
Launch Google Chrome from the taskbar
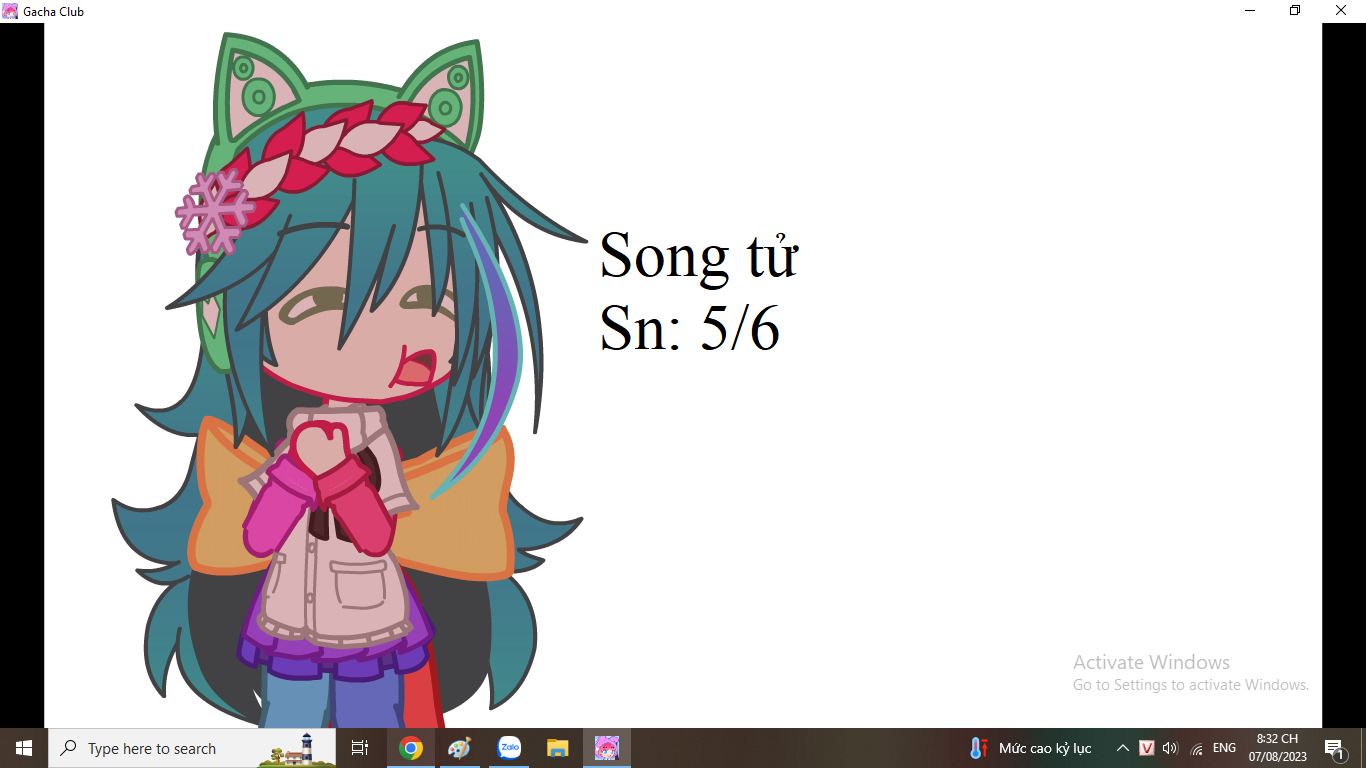coord(410,748)
